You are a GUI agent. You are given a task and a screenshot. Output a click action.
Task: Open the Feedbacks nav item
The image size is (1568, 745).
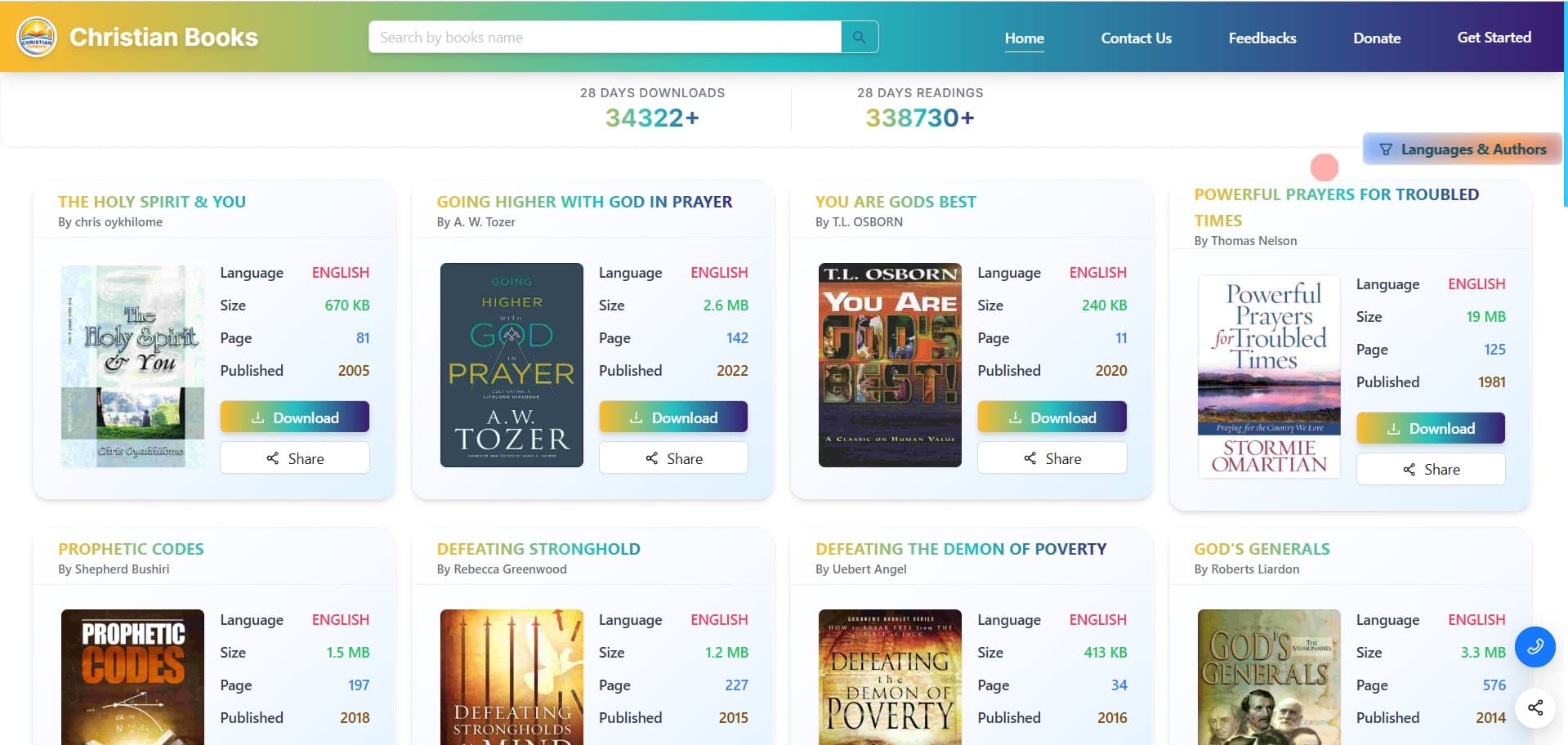[1262, 38]
